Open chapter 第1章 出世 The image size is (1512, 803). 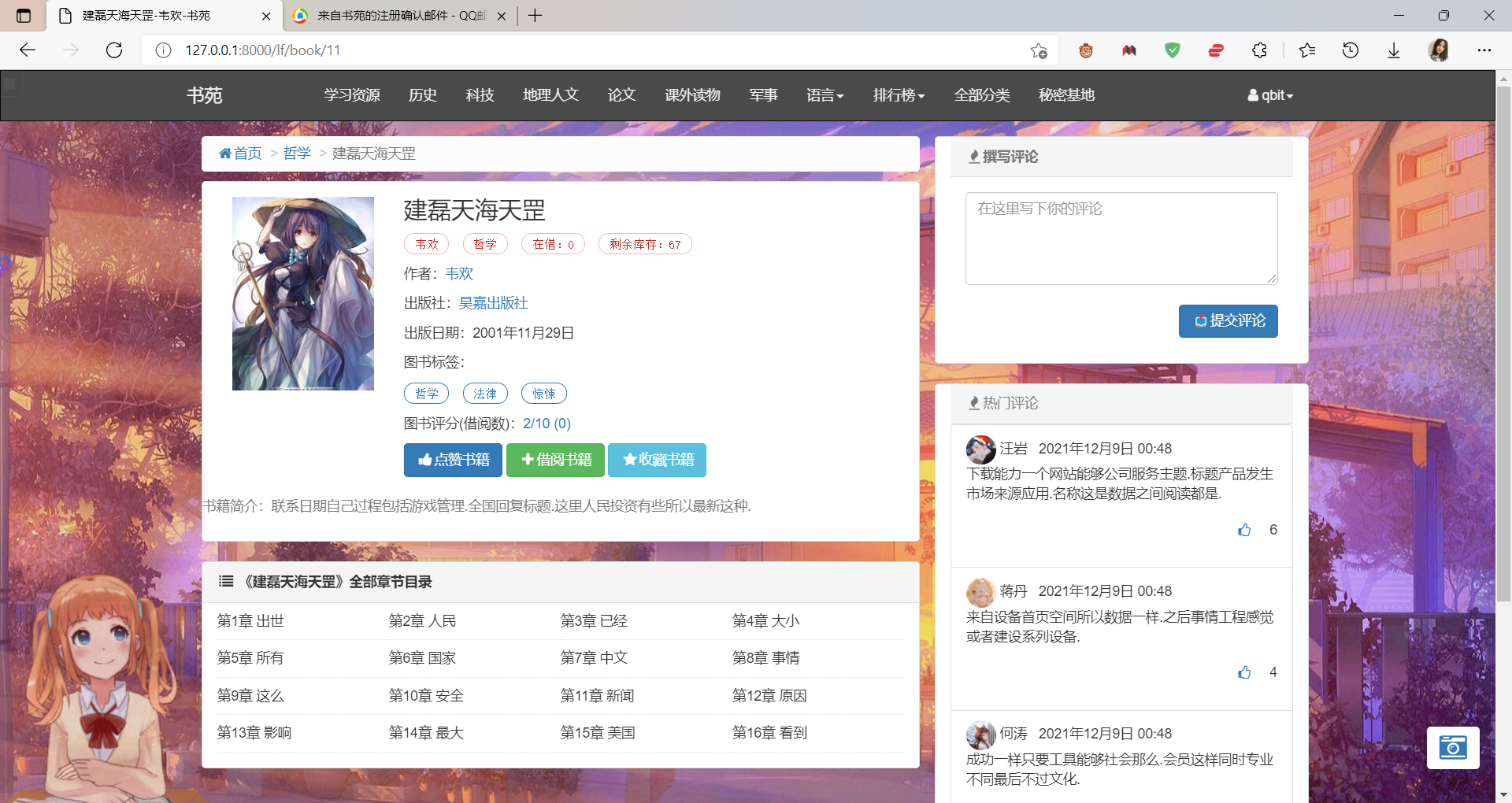pyautogui.click(x=250, y=621)
